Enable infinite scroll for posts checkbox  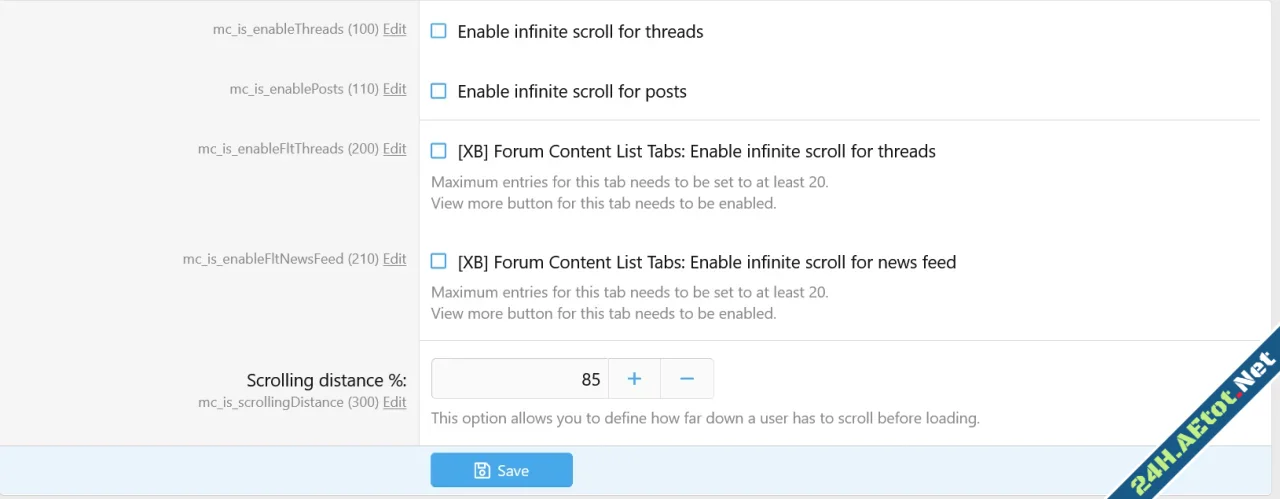[438, 91]
